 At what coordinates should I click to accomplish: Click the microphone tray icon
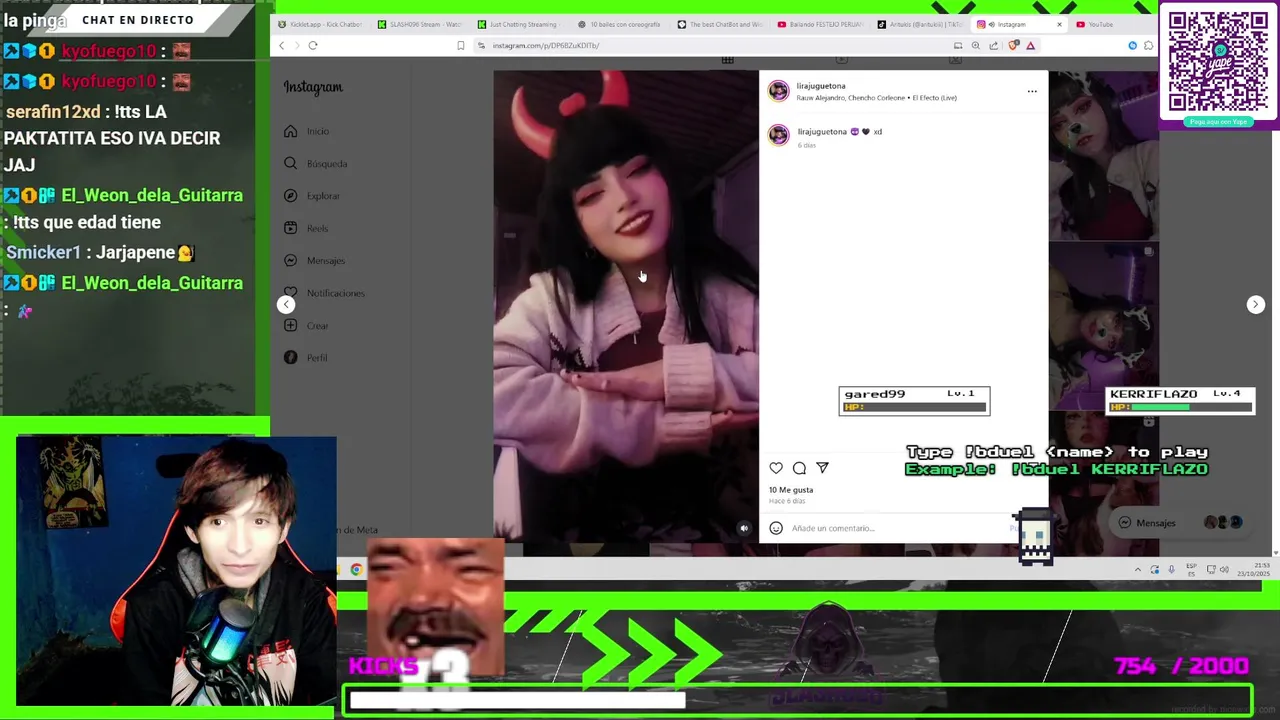pyautogui.click(x=1171, y=570)
